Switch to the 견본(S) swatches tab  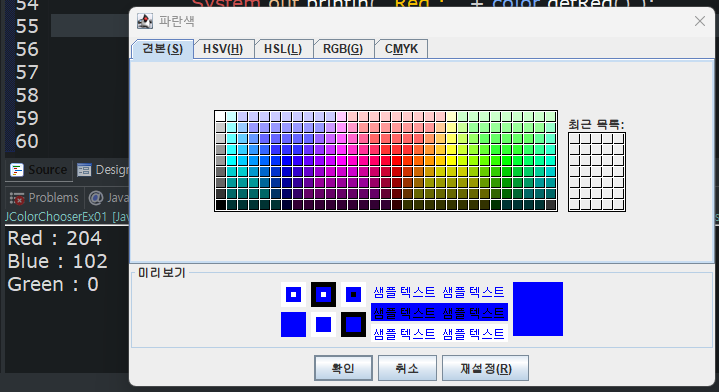click(x=162, y=49)
